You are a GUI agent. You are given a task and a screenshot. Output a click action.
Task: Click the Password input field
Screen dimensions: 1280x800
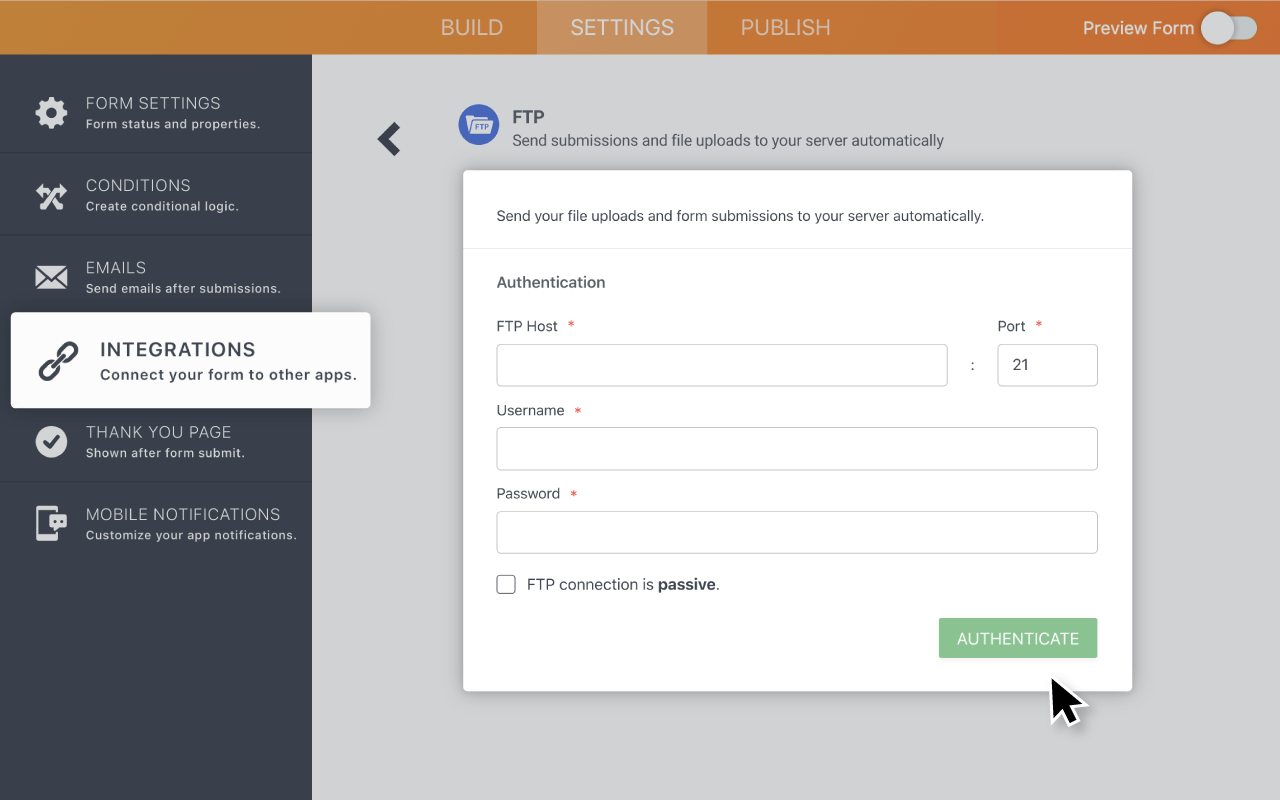(x=796, y=533)
